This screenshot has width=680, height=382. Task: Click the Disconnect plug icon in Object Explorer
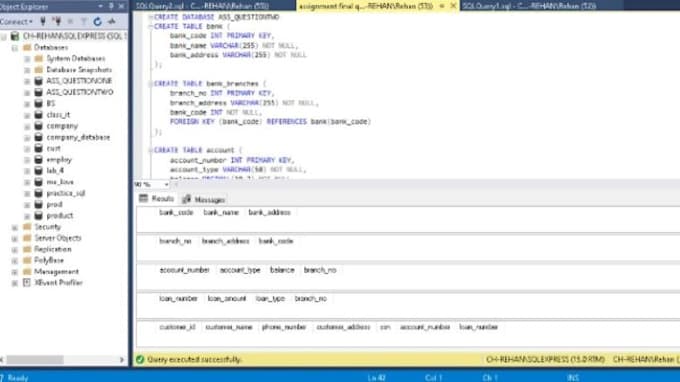point(56,21)
